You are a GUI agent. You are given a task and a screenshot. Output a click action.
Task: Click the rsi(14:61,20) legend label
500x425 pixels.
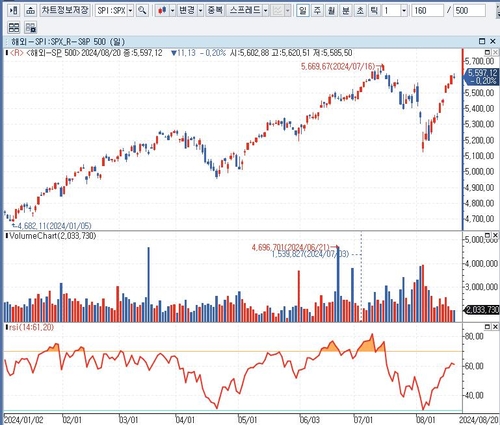[x=31, y=327]
